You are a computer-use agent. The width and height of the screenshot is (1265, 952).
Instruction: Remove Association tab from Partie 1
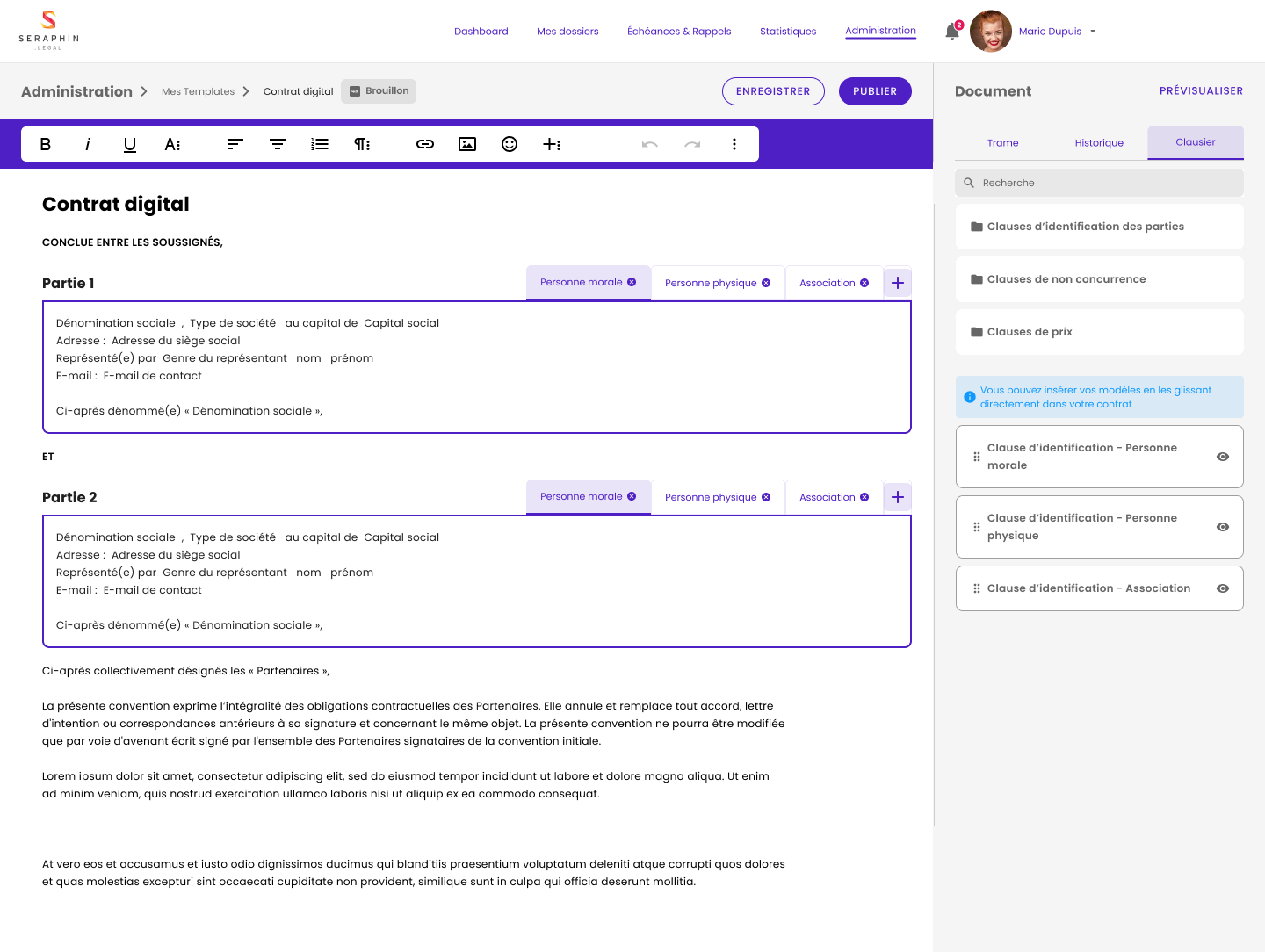[x=864, y=283]
